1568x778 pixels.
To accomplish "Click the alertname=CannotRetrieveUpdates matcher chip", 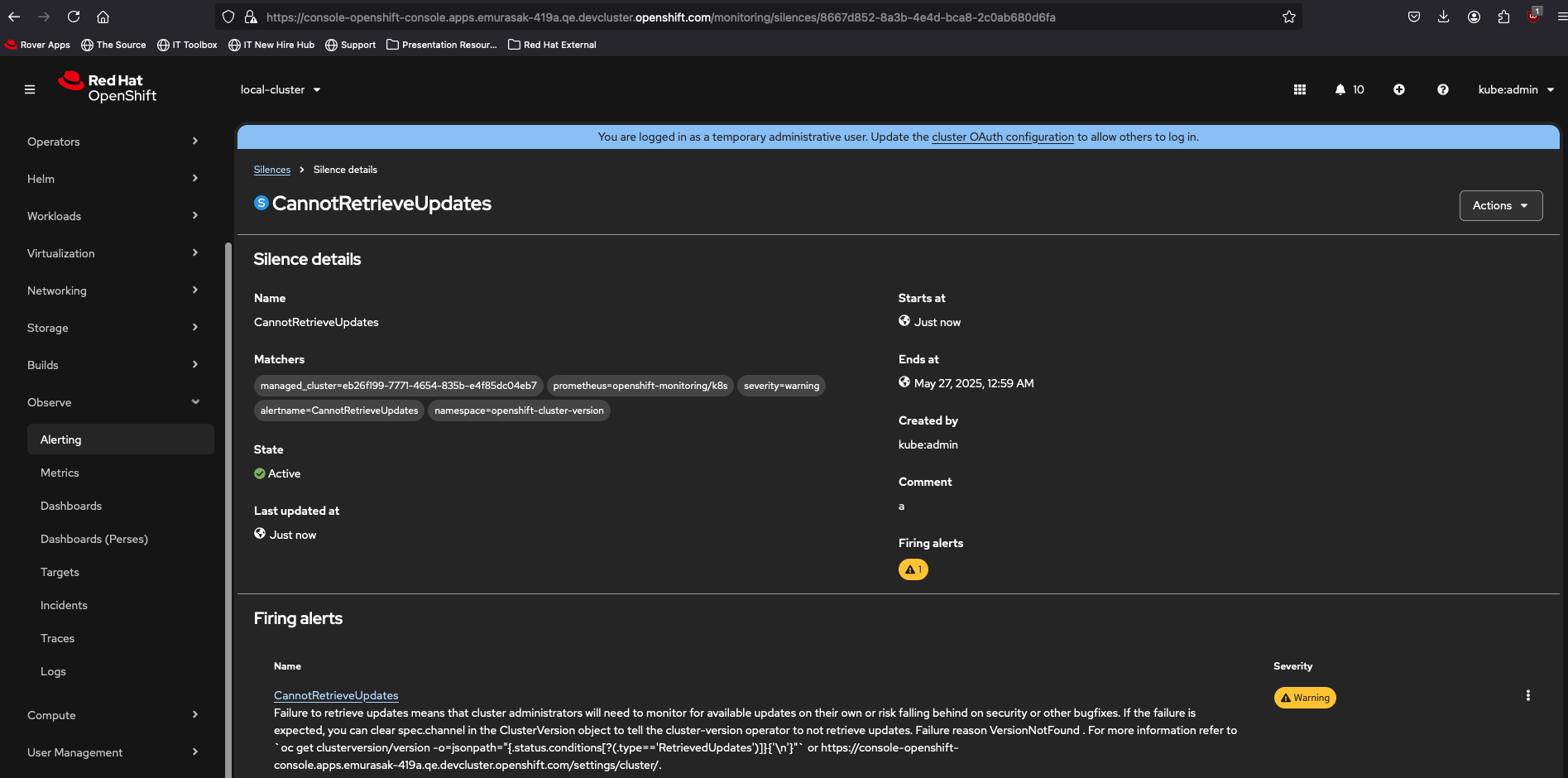I will click(x=339, y=411).
